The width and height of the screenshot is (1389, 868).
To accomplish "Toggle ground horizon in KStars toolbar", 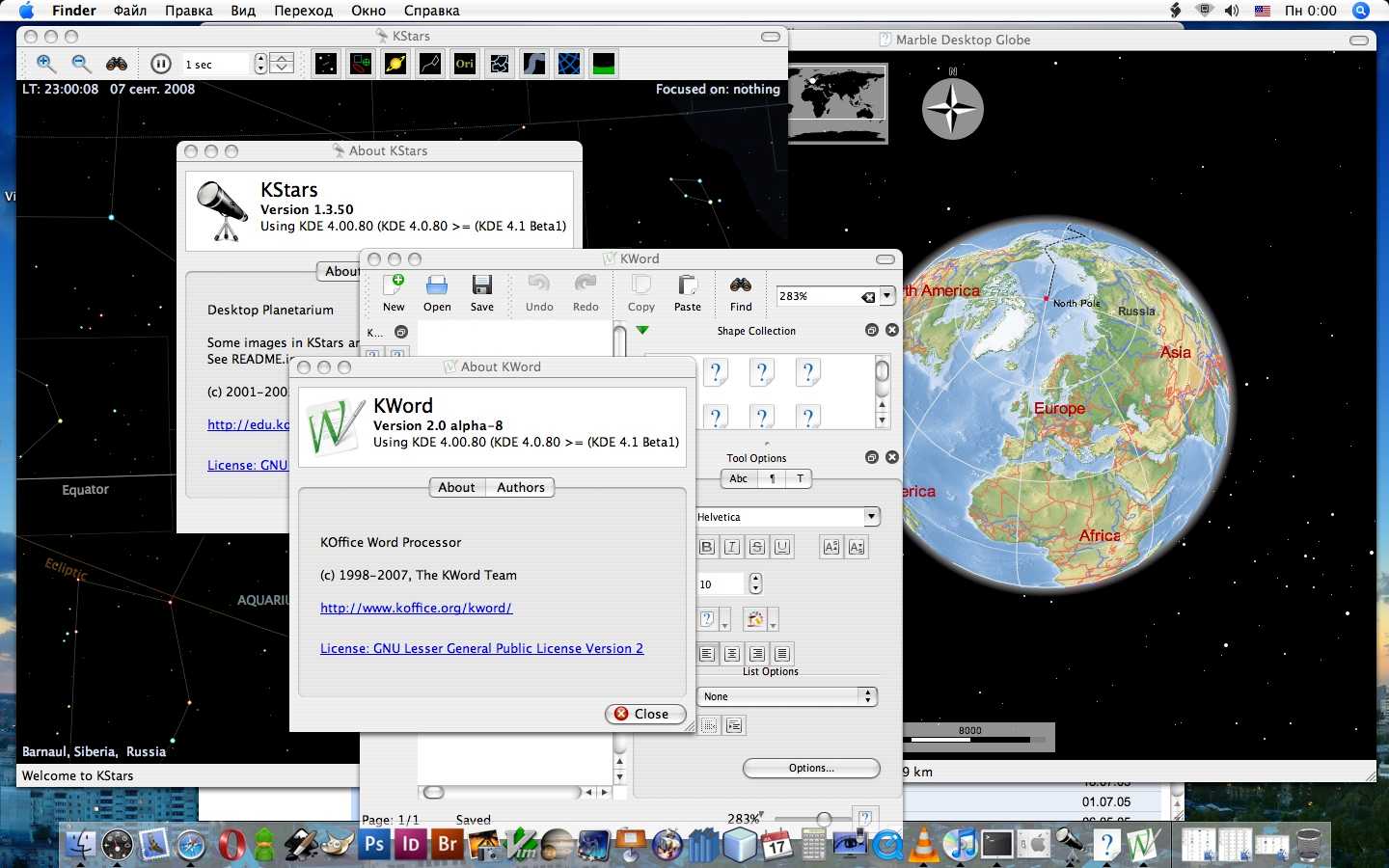I will click(604, 64).
